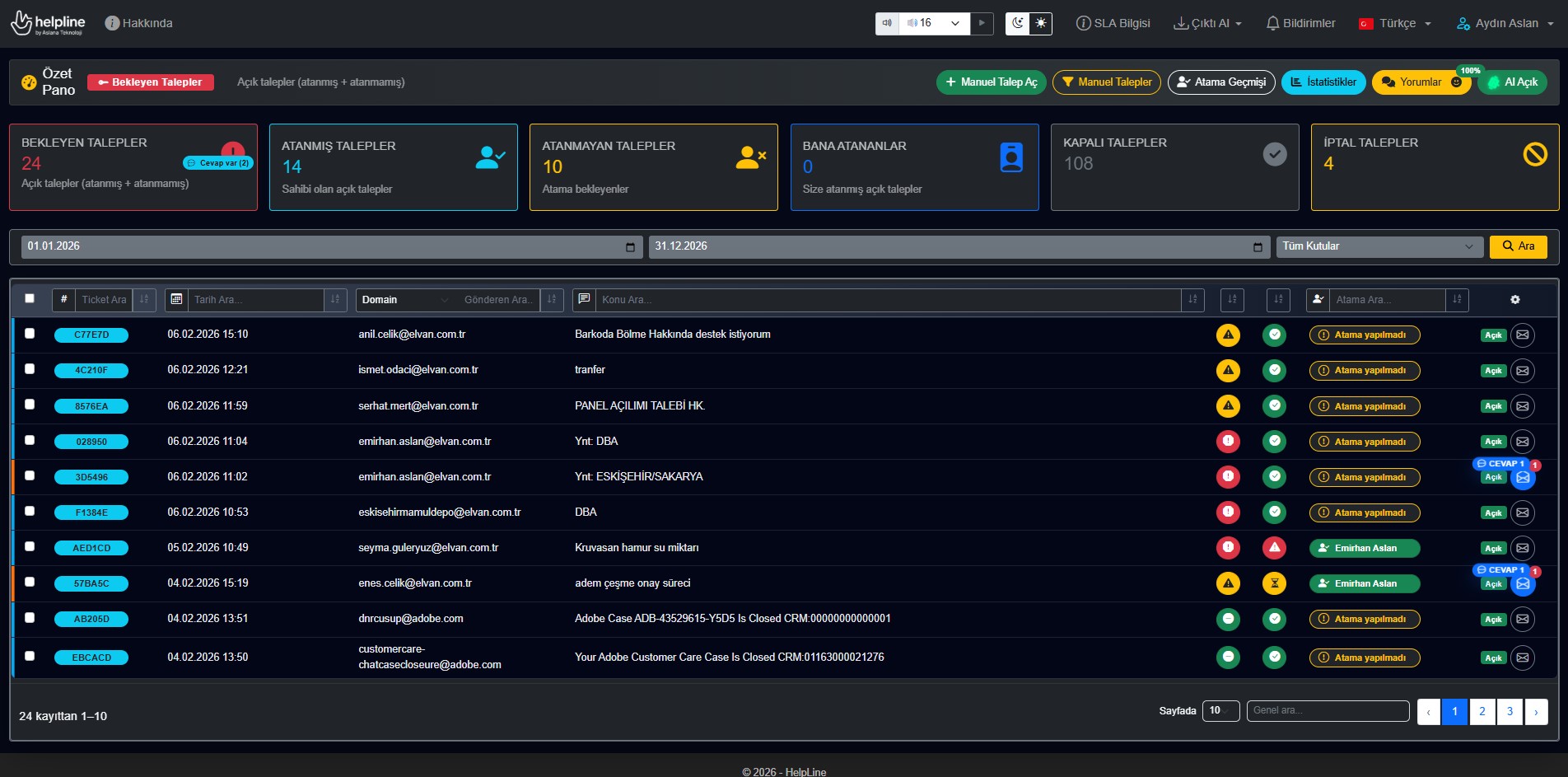
Task: Open the table column settings gear
Action: pyautogui.click(x=1515, y=300)
